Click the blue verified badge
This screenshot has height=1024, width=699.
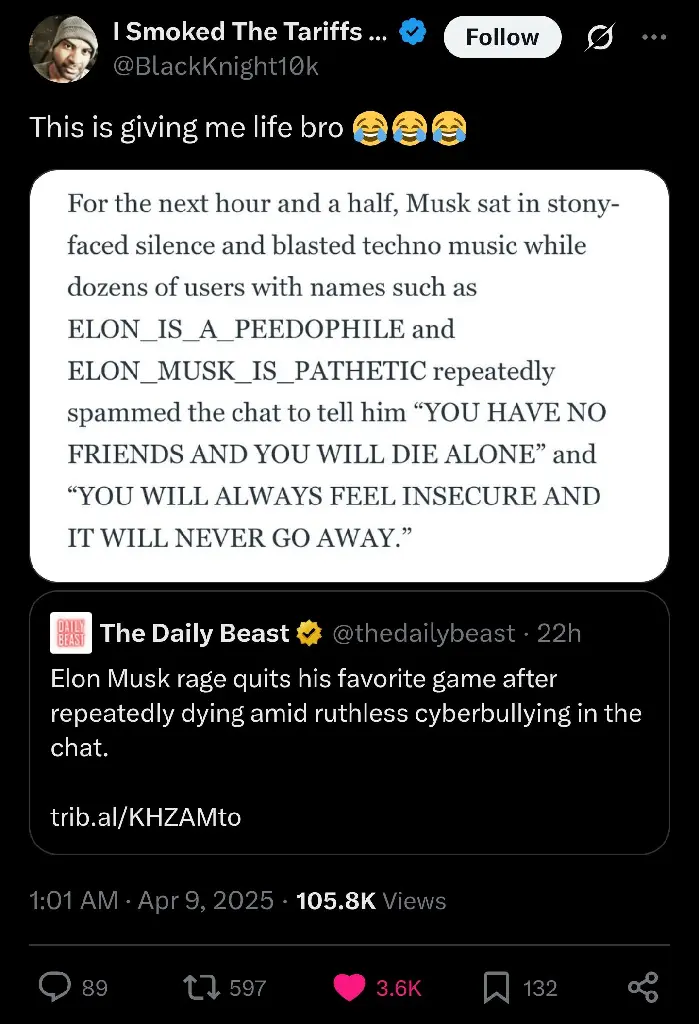coord(413,31)
